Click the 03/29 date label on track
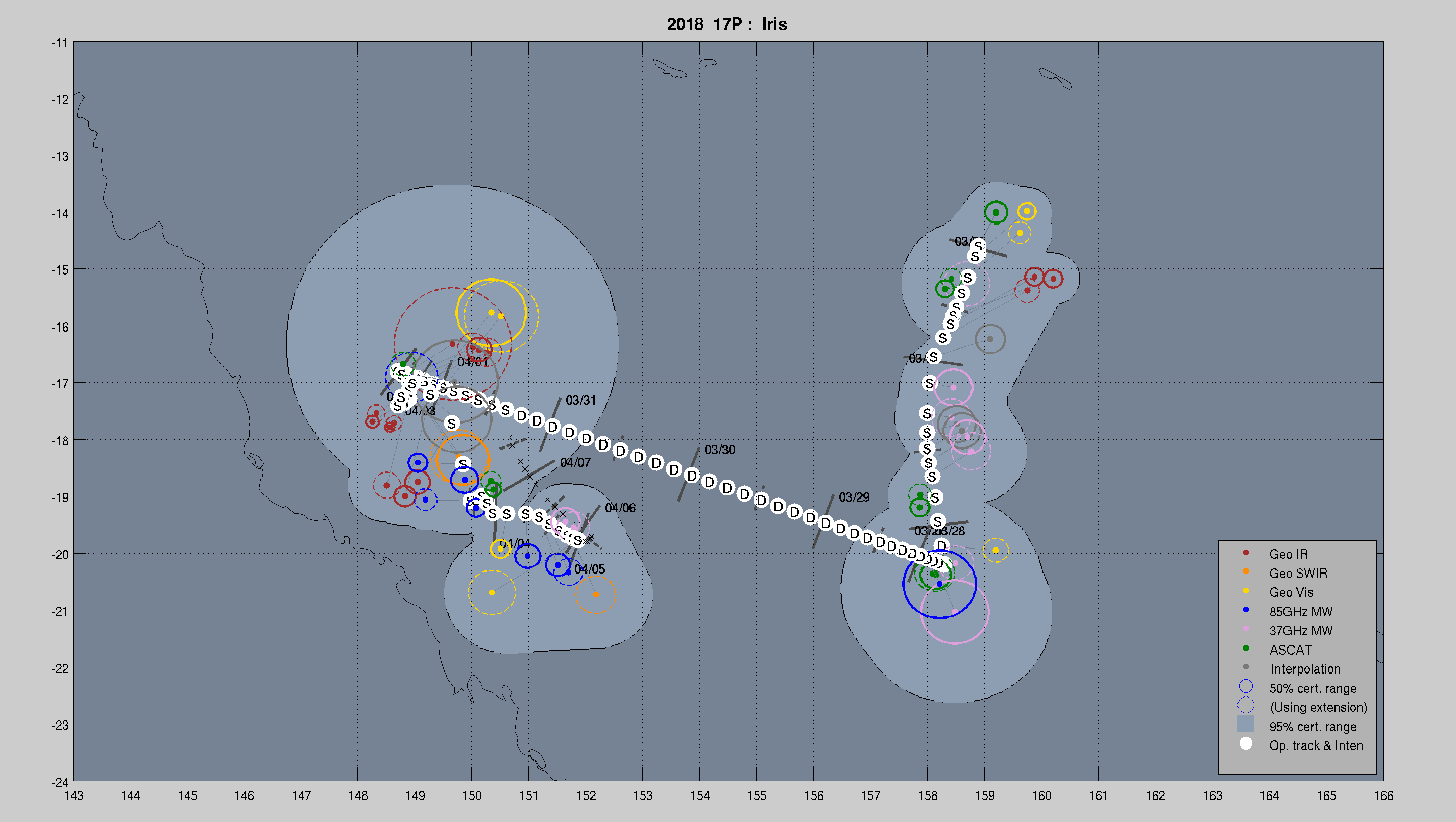The height and width of the screenshot is (822, 1456). click(854, 497)
